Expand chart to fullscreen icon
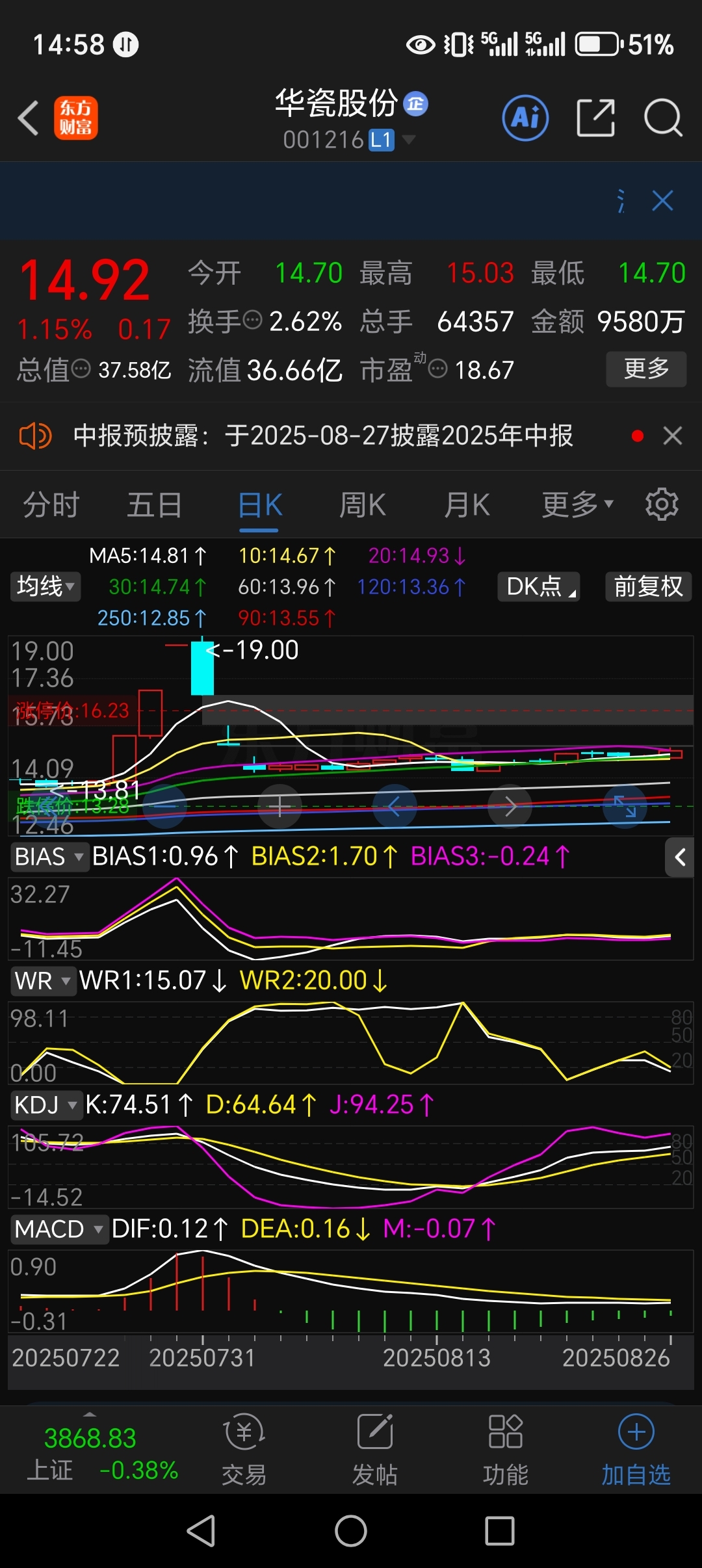This screenshot has width=702, height=1568. point(625,807)
